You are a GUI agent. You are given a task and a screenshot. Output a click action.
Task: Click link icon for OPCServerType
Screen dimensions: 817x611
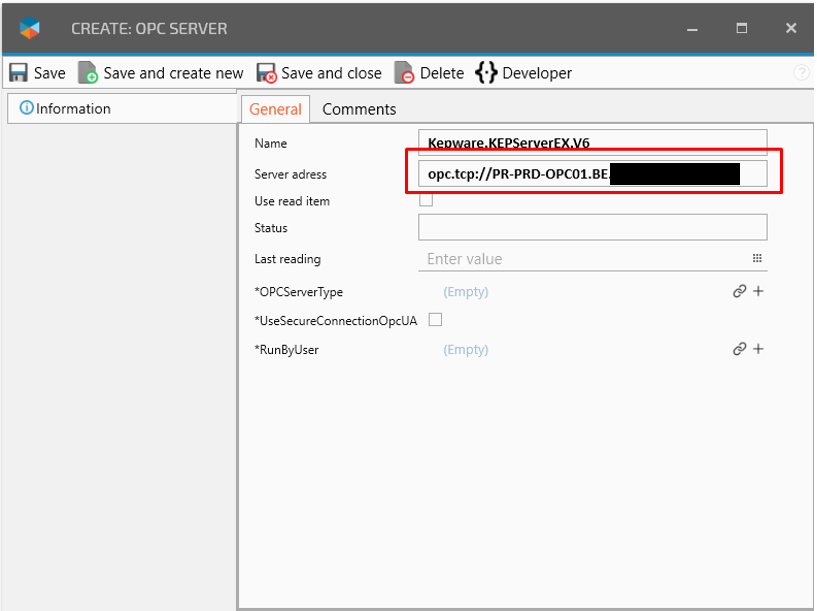point(739,292)
